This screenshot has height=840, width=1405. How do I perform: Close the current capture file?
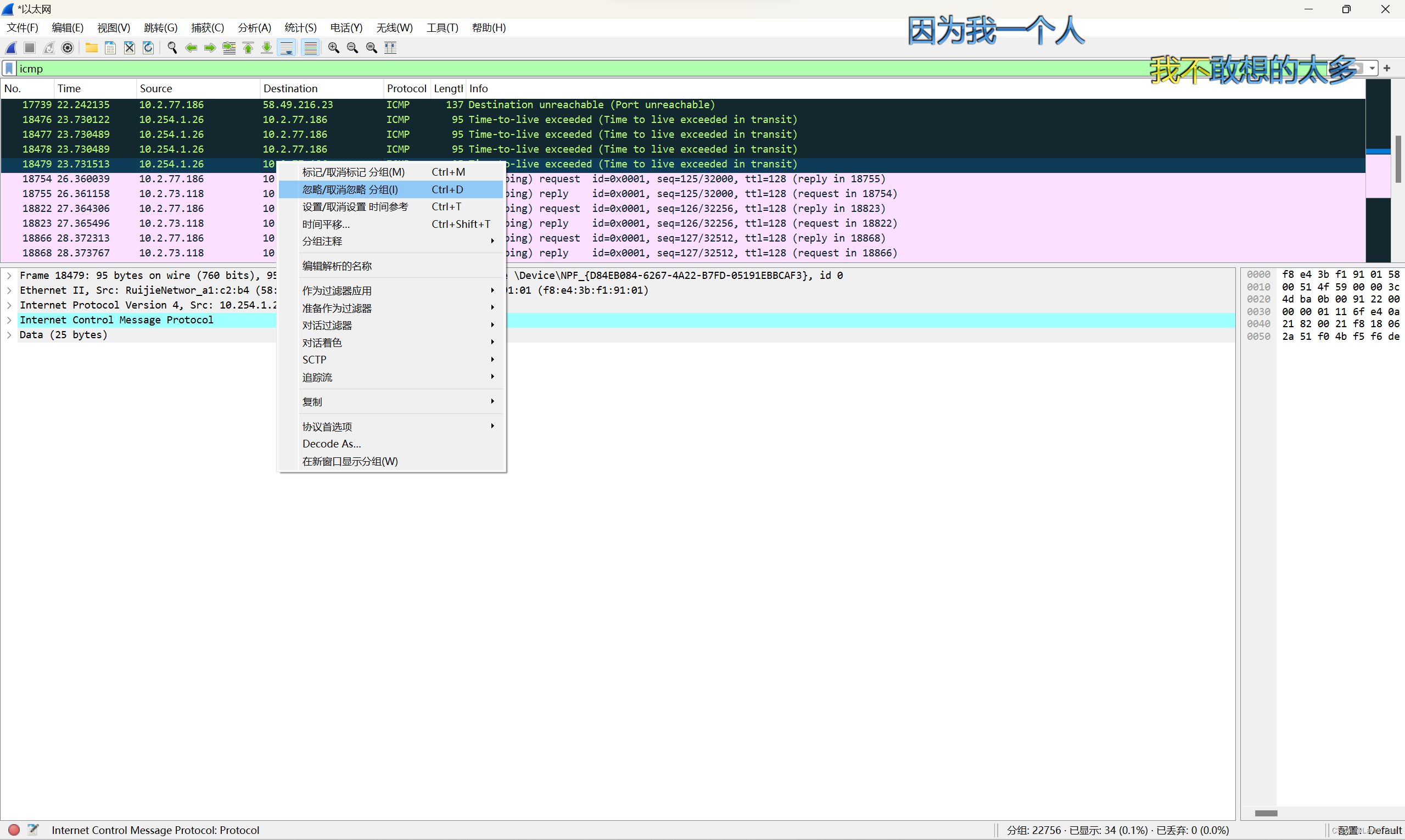[x=130, y=48]
